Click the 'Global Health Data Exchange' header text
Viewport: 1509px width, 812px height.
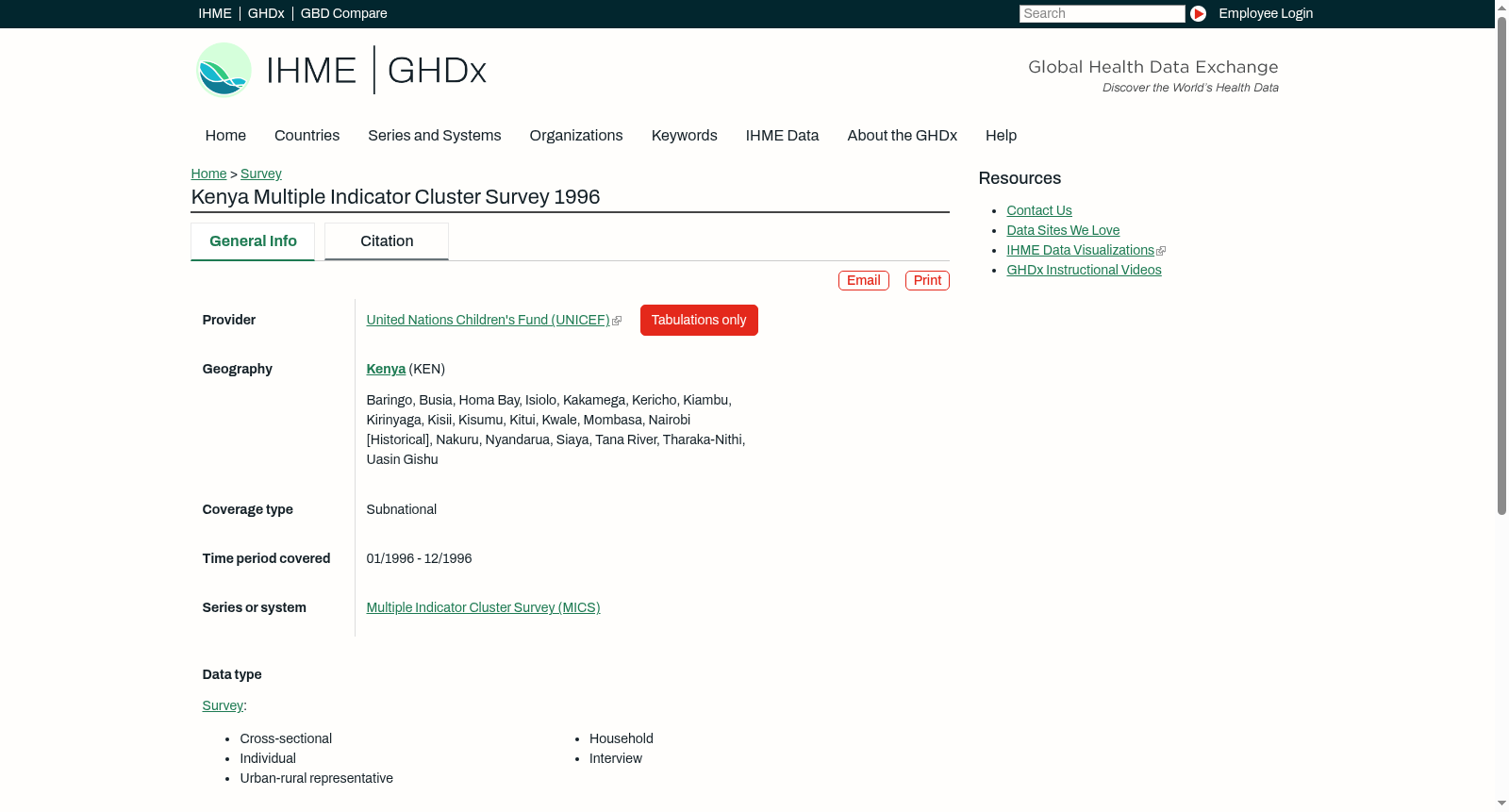pyautogui.click(x=1152, y=67)
